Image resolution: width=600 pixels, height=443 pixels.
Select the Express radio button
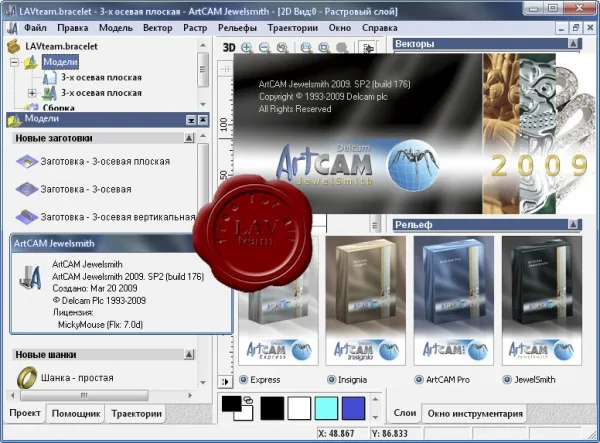pyautogui.click(x=243, y=380)
